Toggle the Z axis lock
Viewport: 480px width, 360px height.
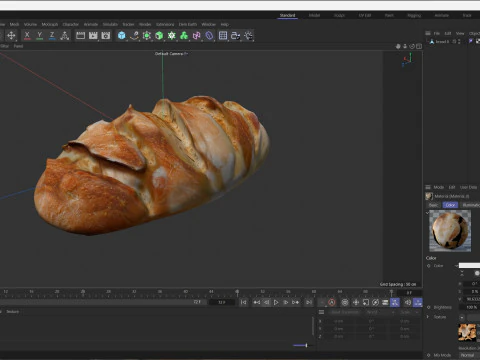click(52, 35)
